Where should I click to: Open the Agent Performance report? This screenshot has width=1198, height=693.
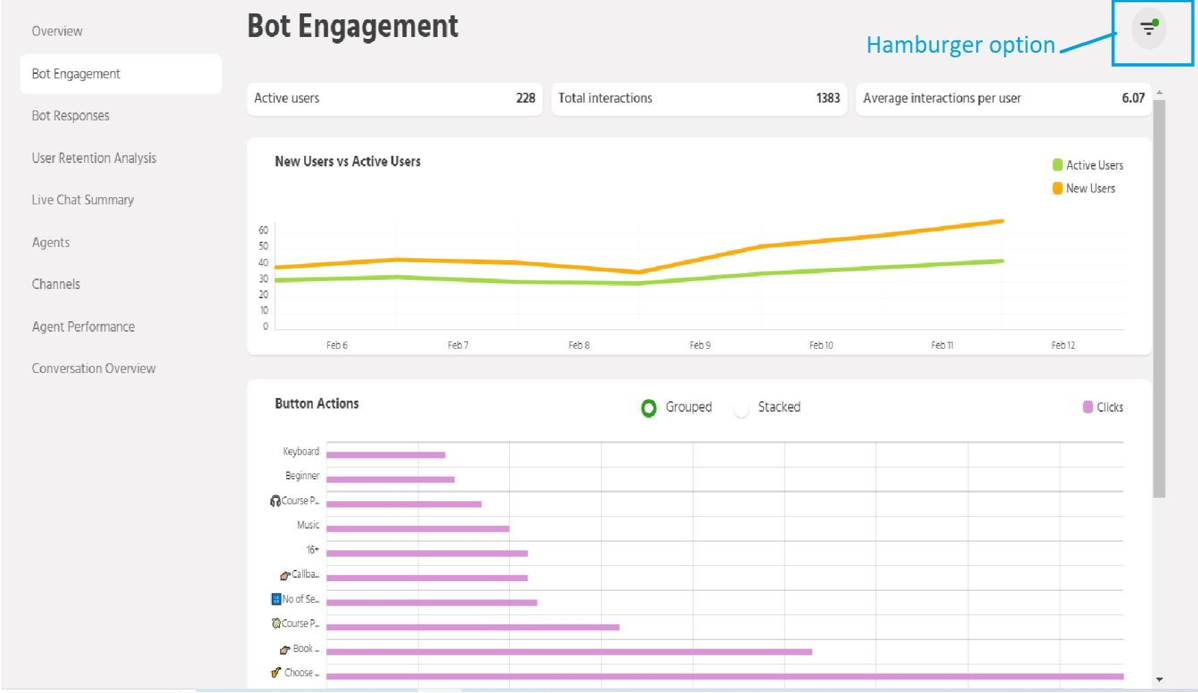click(83, 327)
